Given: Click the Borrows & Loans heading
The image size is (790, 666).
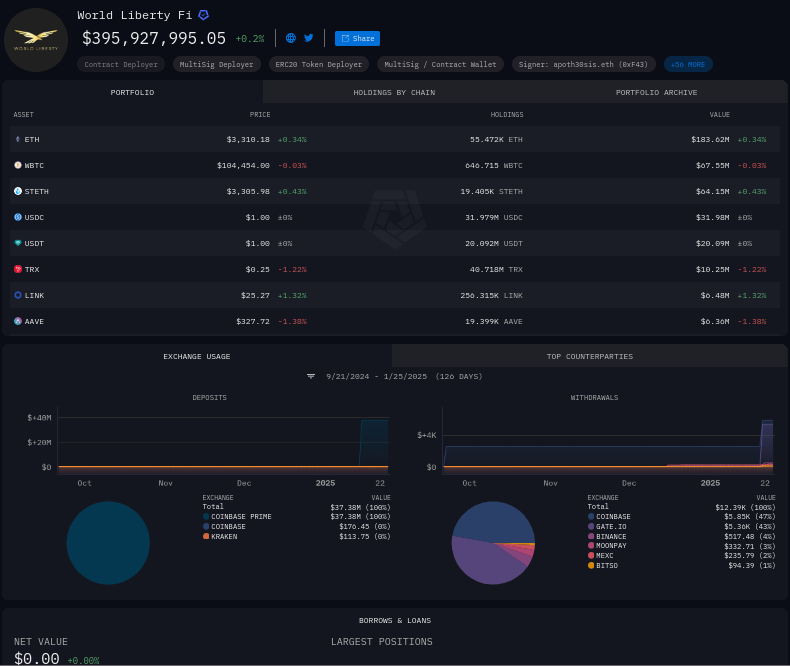Looking at the screenshot, I should [x=394, y=621].
